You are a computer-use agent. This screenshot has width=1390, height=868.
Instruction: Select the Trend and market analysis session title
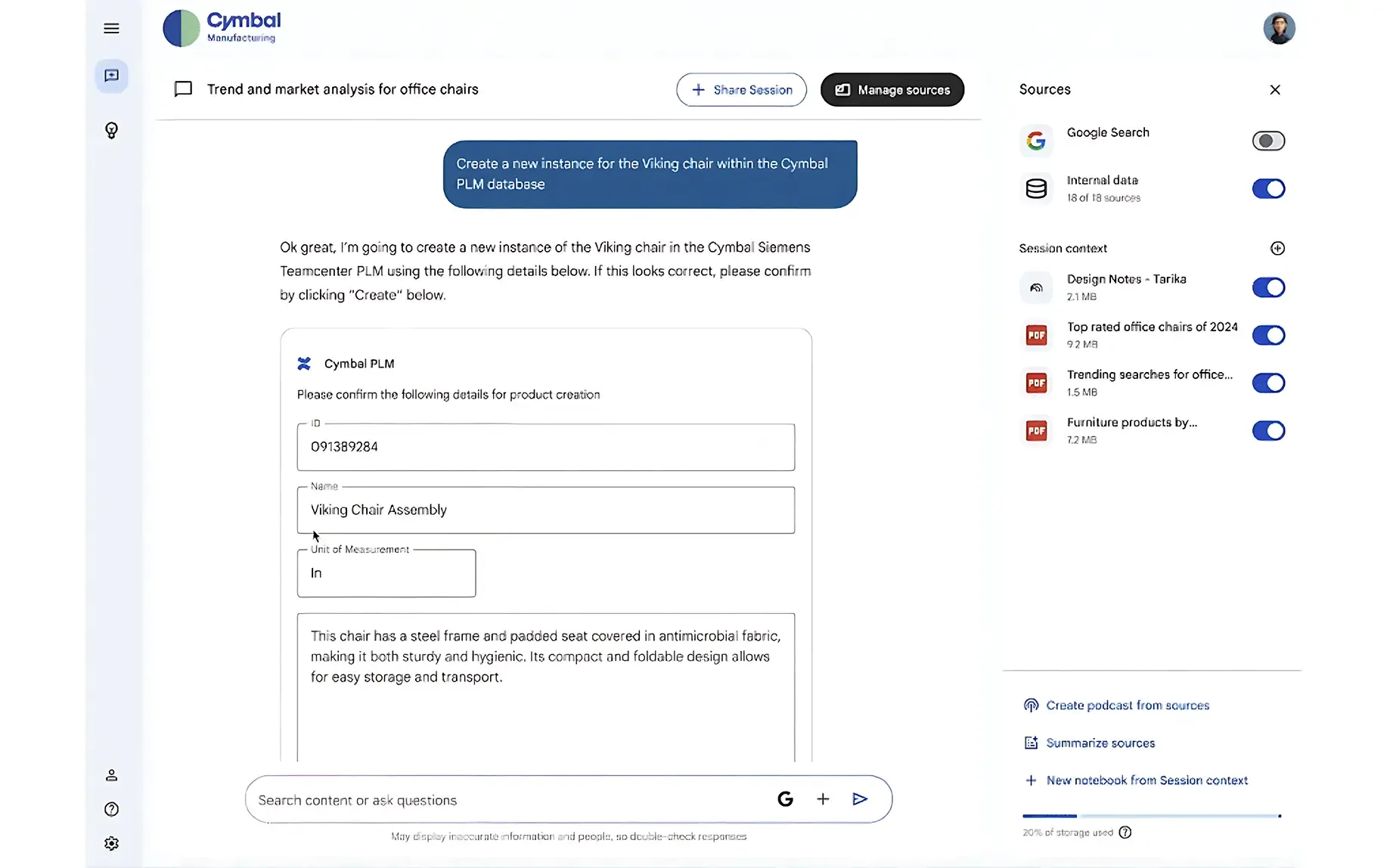click(x=342, y=88)
